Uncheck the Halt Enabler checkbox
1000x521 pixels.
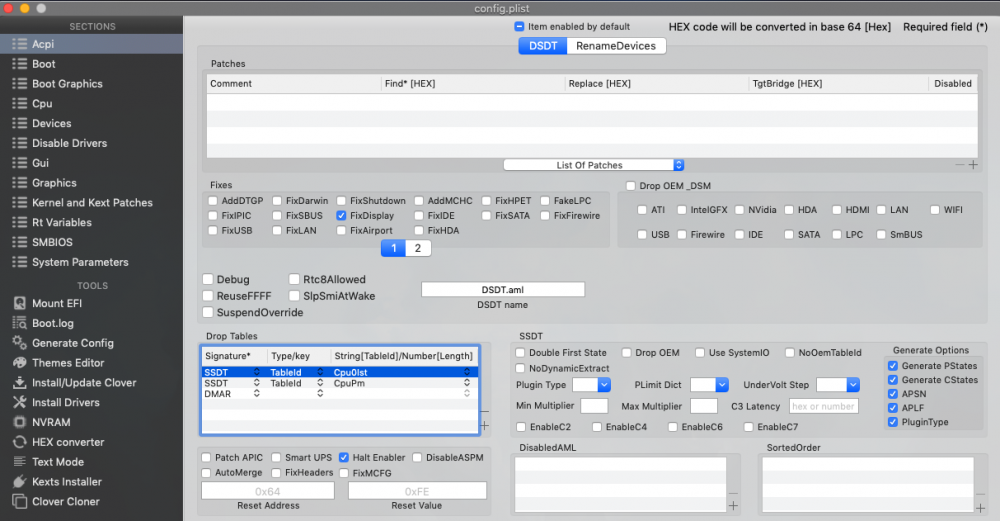[x=344, y=457]
